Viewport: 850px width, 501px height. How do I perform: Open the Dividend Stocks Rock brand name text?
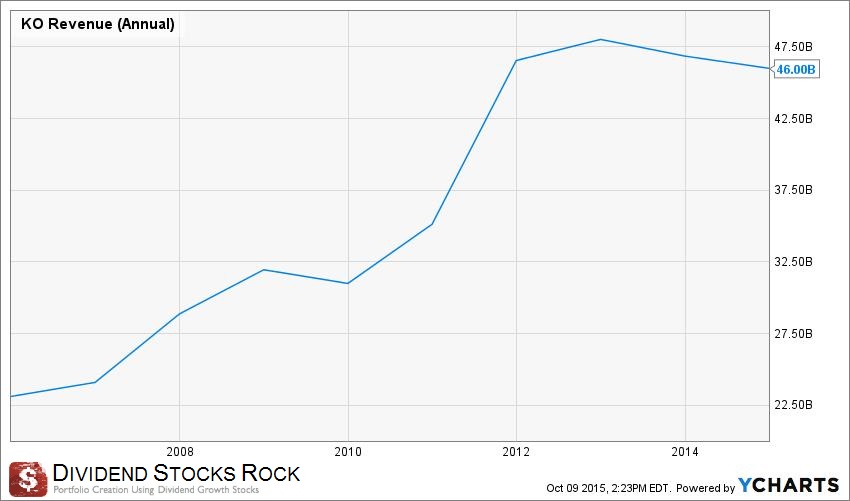(x=175, y=473)
